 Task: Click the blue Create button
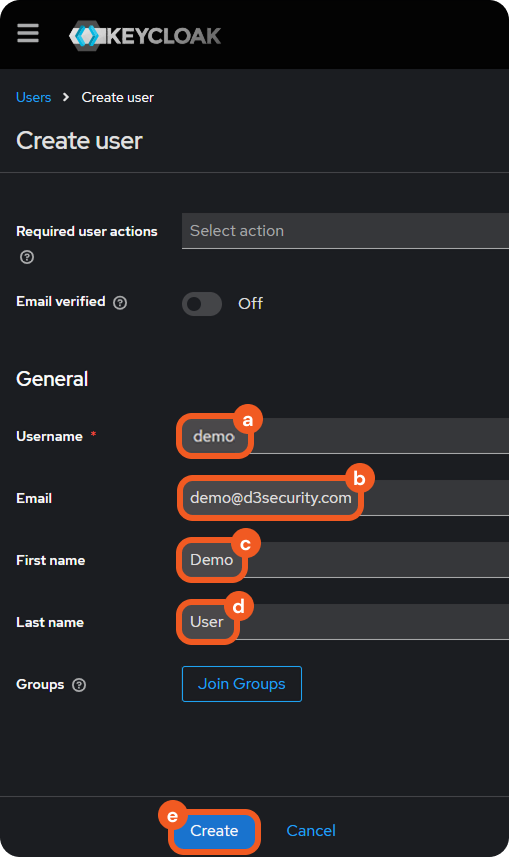coord(214,831)
